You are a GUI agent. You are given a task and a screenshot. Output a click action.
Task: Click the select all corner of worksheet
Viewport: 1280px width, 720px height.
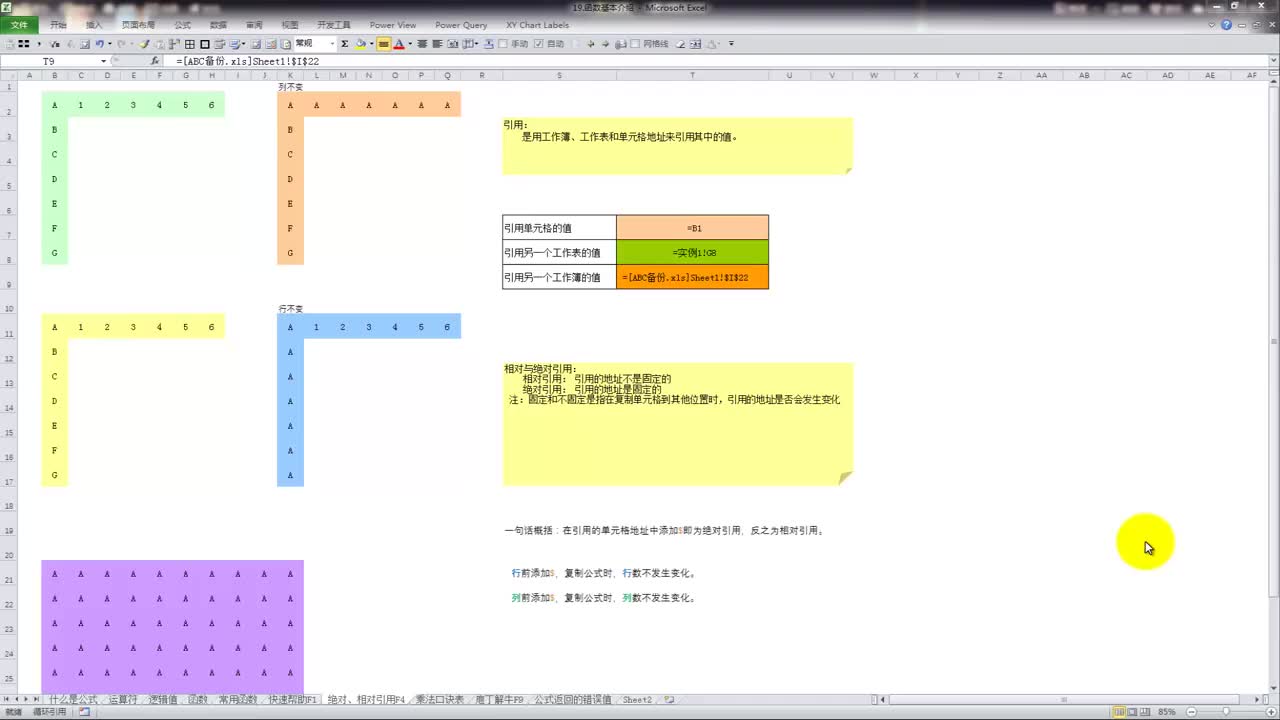point(8,75)
